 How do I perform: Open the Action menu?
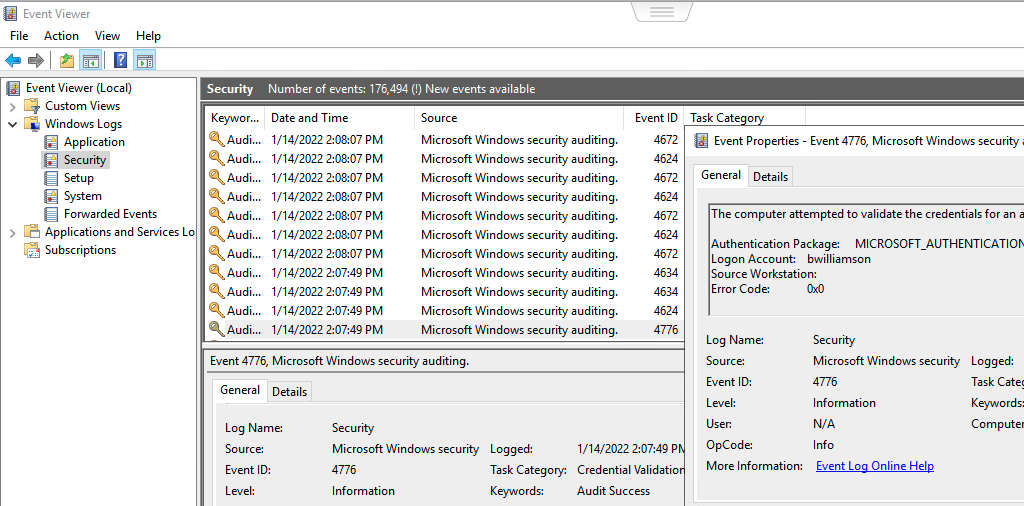coord(61,36)
